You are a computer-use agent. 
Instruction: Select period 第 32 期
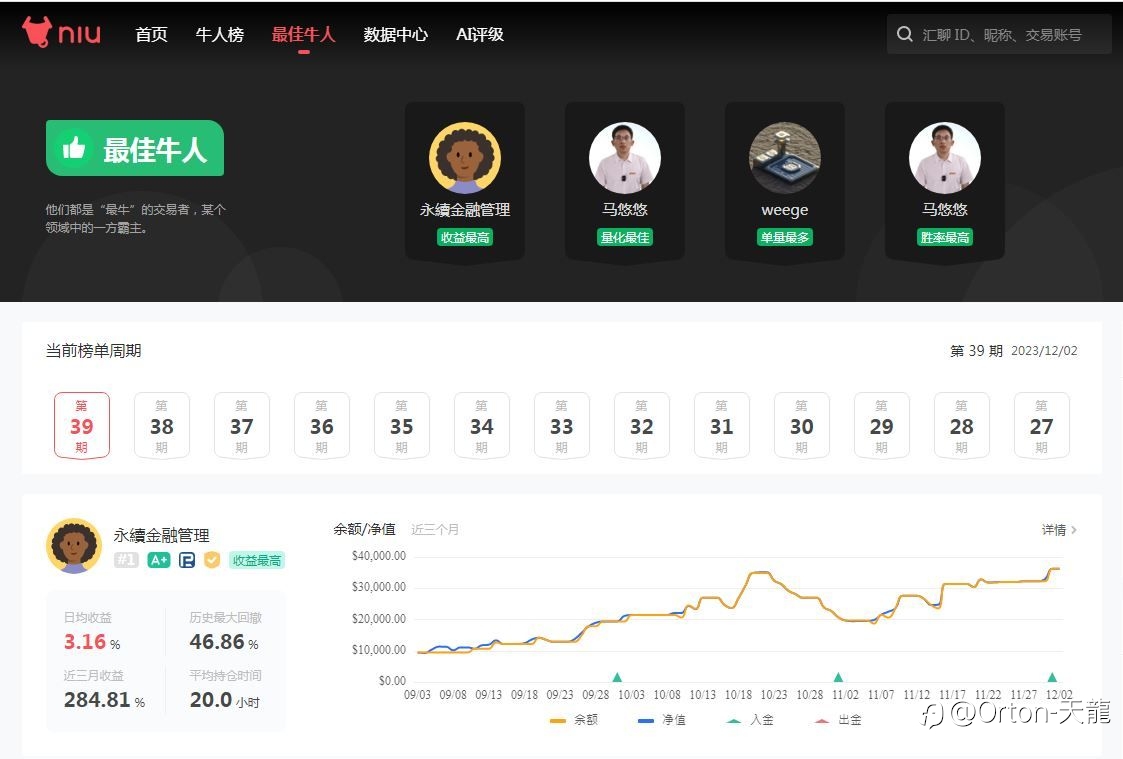coord(642,425)
